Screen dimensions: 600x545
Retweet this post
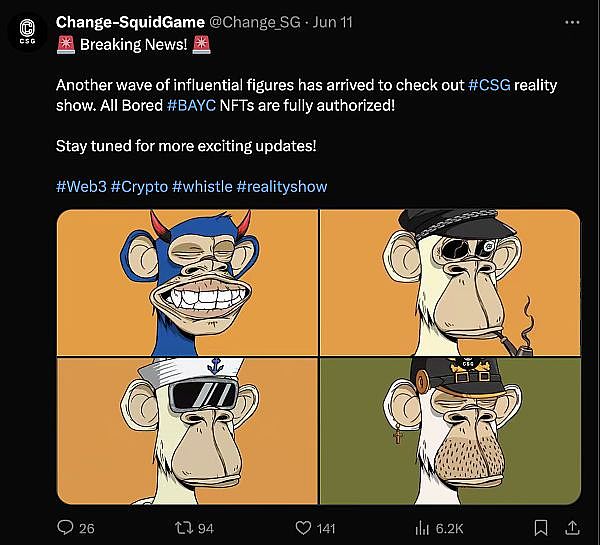pyautogui.click(x=183, y=527)
